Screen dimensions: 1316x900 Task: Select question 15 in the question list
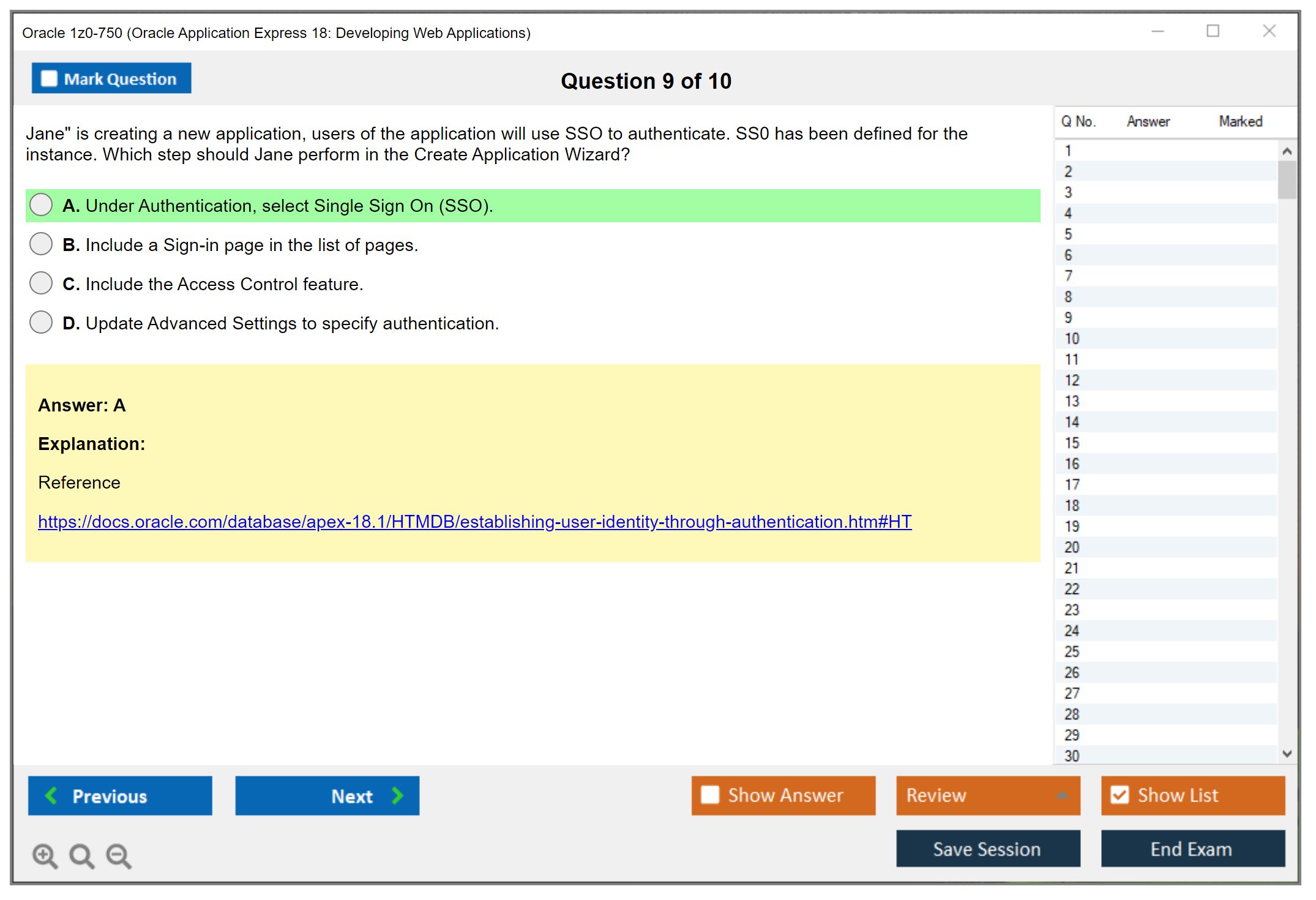click(x=1071, y=443)
